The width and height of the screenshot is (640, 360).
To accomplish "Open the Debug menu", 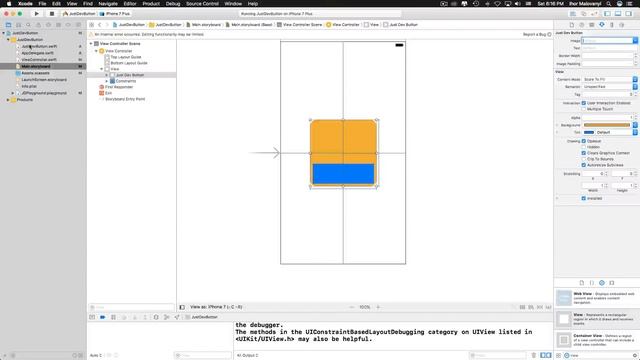I will [173, 4].
